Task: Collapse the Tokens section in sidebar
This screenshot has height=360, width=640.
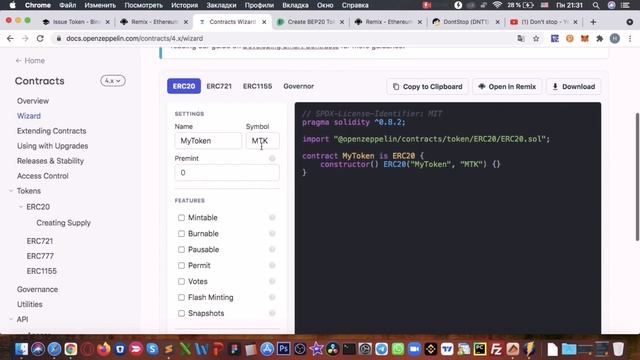Action: pos(11,191)
